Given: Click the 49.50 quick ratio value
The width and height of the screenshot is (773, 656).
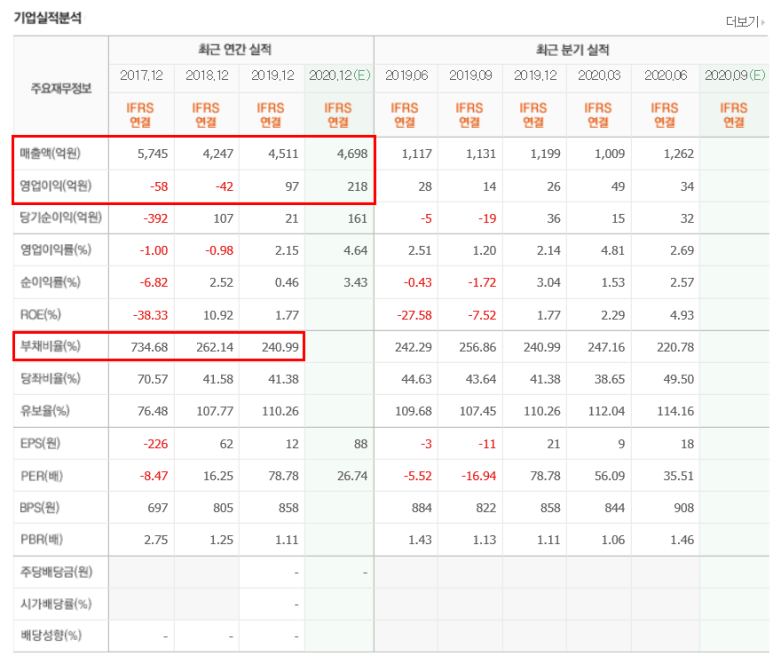Looking at the screenshot, I should click(678, 380).
